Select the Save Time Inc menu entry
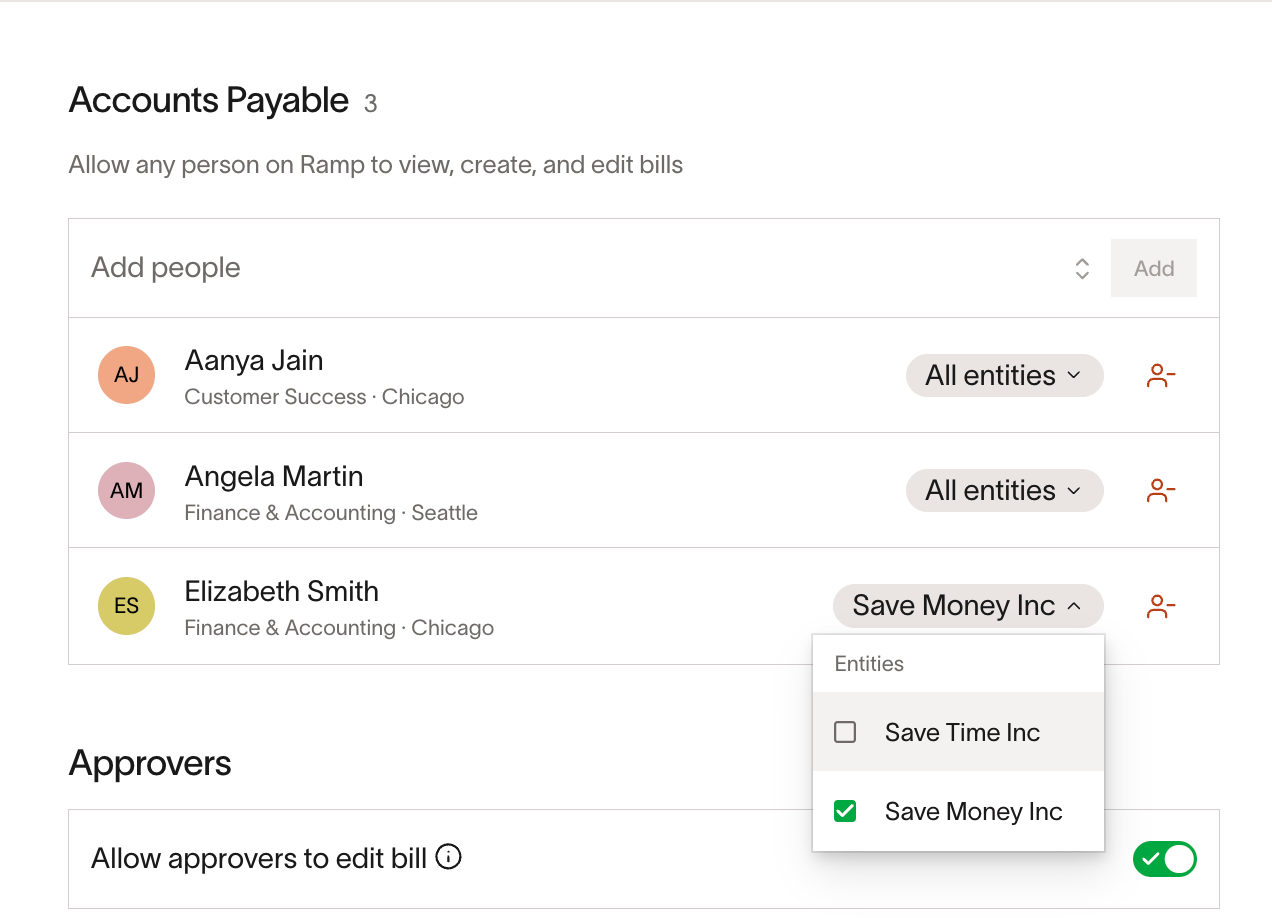 (x=958, y=732)
